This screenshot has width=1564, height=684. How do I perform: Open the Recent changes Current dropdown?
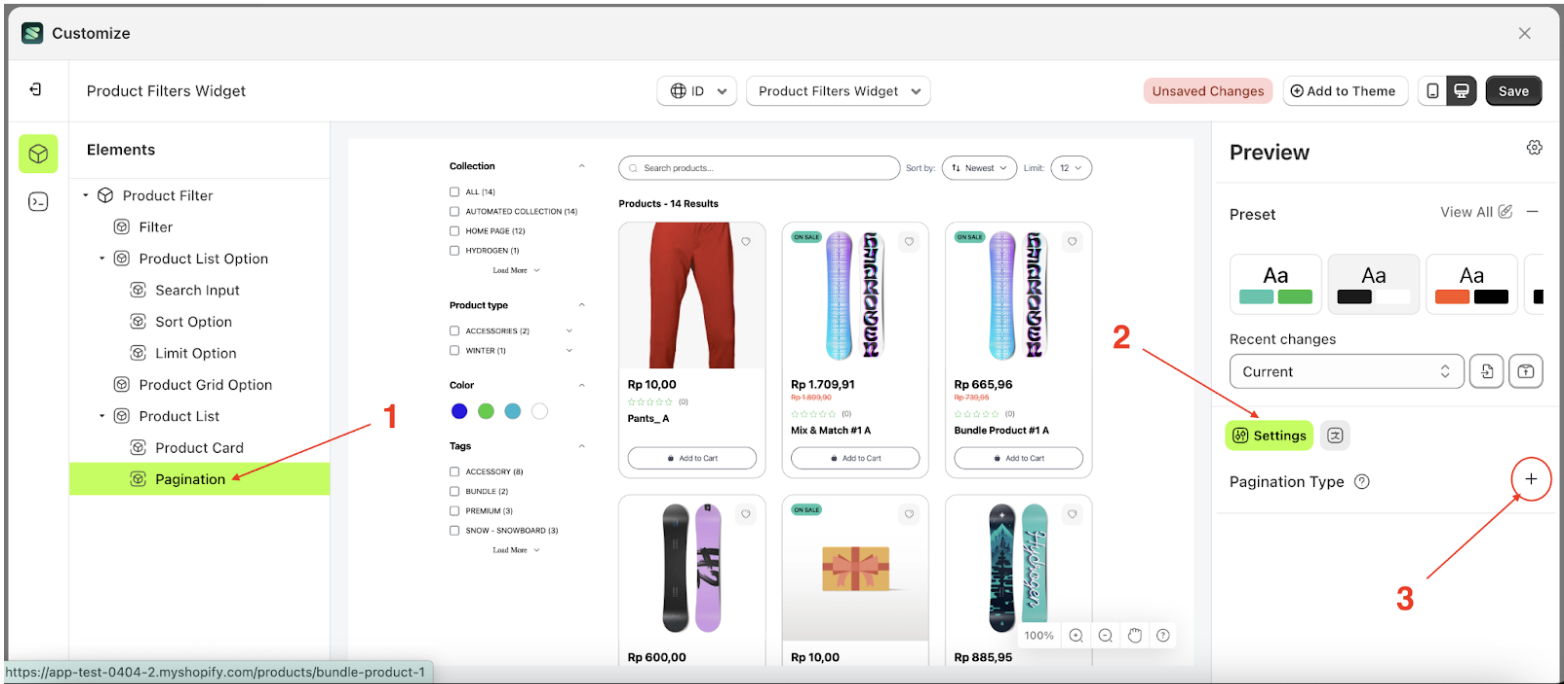(1346, 371)
